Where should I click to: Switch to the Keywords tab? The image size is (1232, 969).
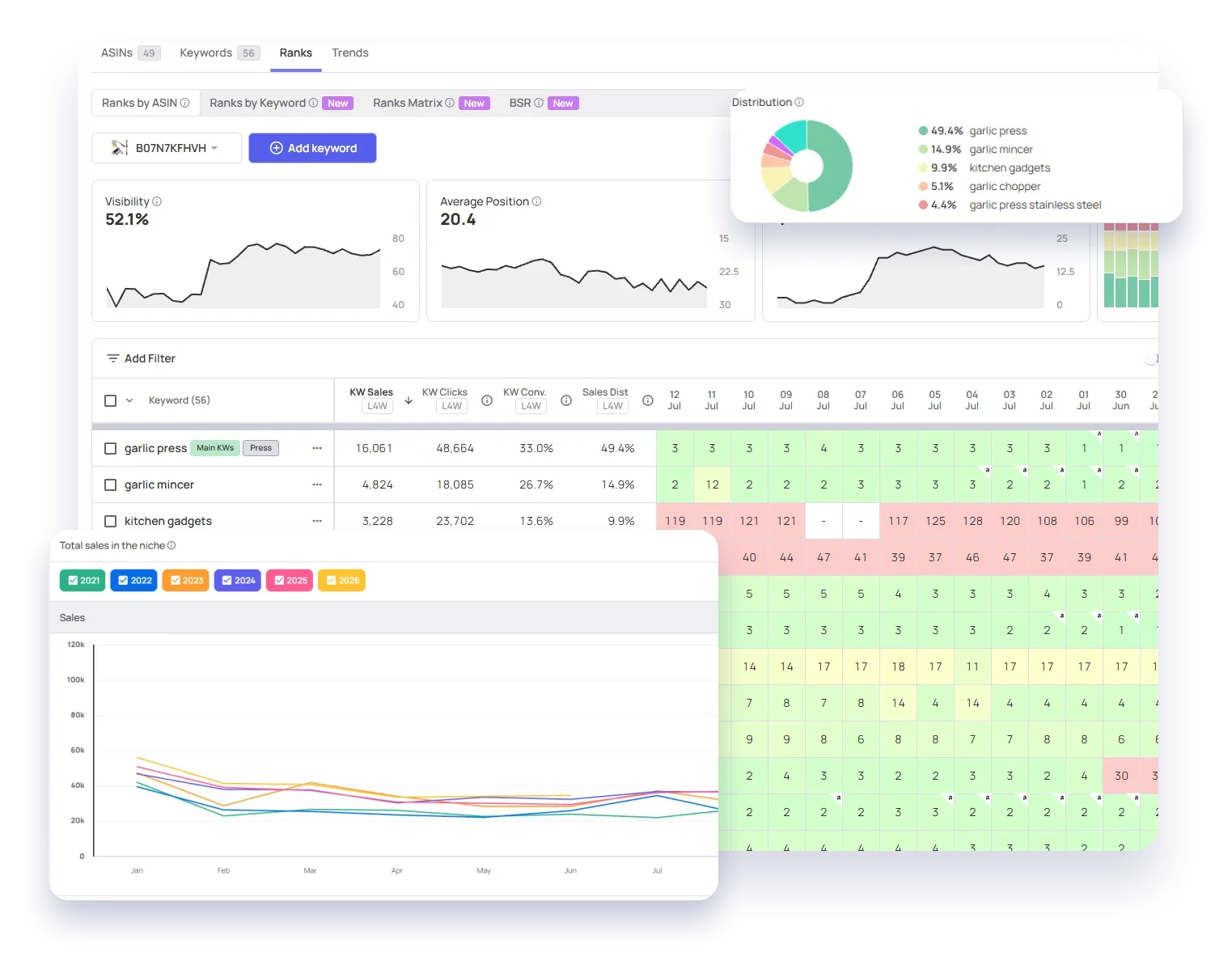click(x=219, y=53)
